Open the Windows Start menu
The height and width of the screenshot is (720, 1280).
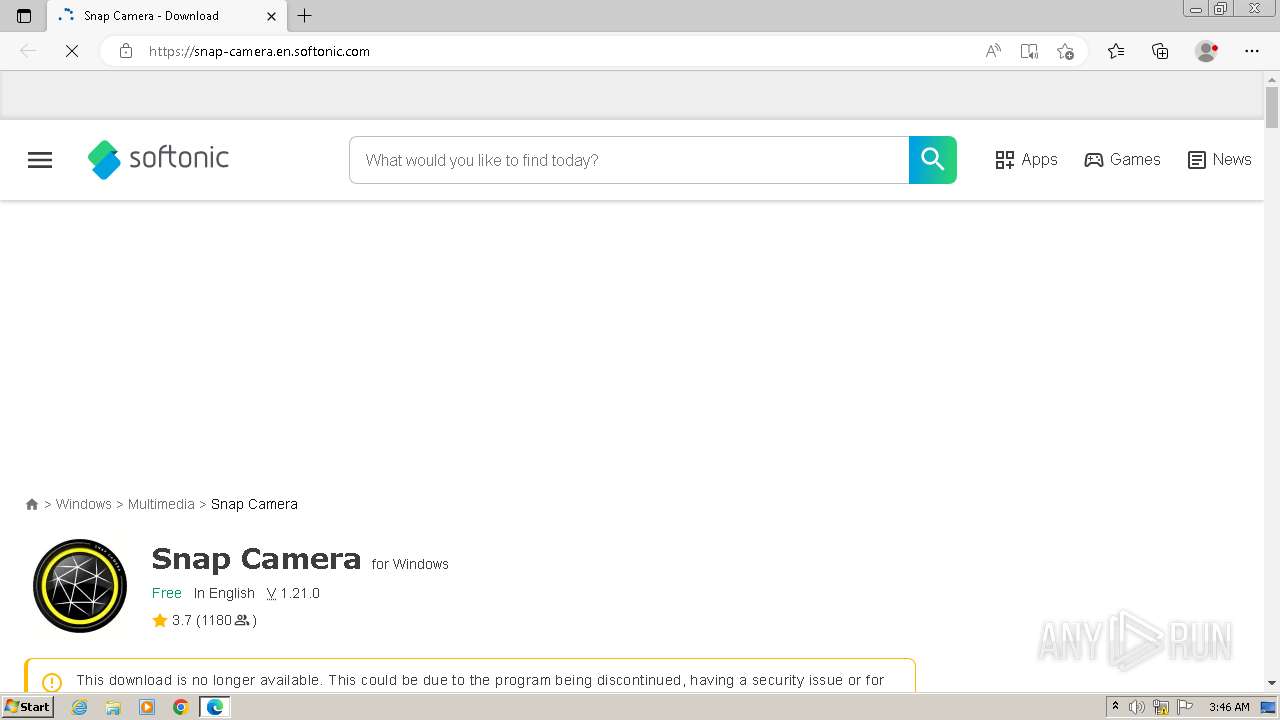click(27, 707)
